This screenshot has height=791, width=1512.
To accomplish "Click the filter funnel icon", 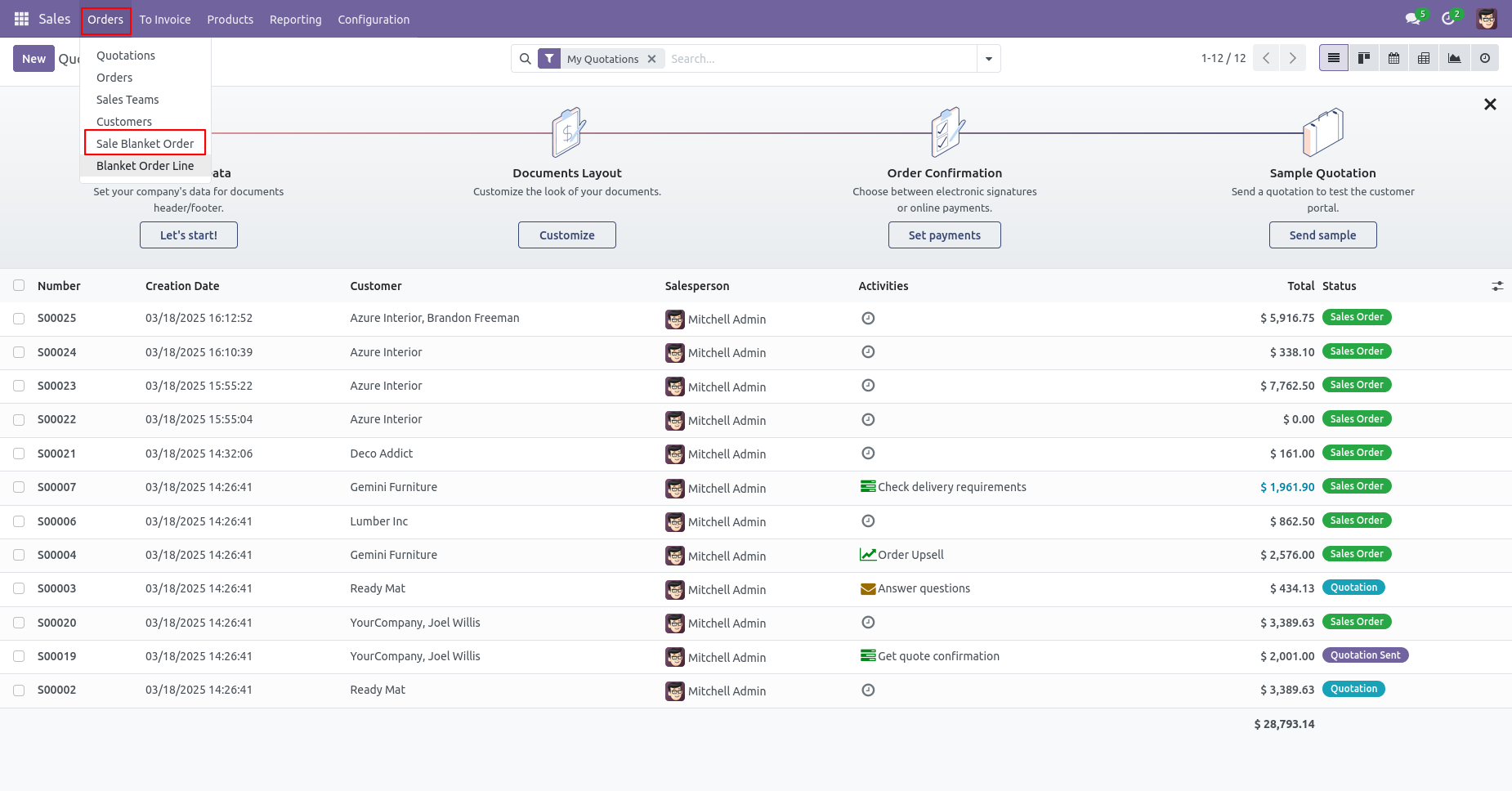I will pos(549,59).
